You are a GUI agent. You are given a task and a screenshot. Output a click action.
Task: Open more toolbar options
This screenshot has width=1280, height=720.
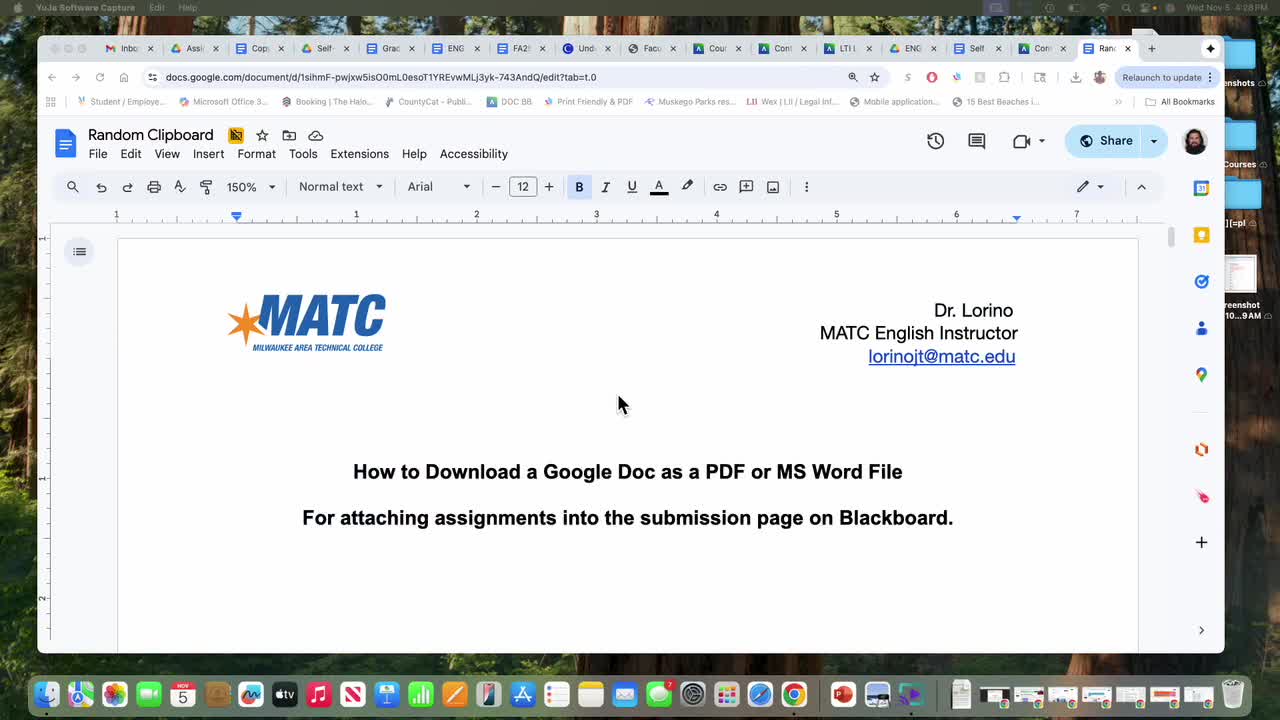coord(806,187)
